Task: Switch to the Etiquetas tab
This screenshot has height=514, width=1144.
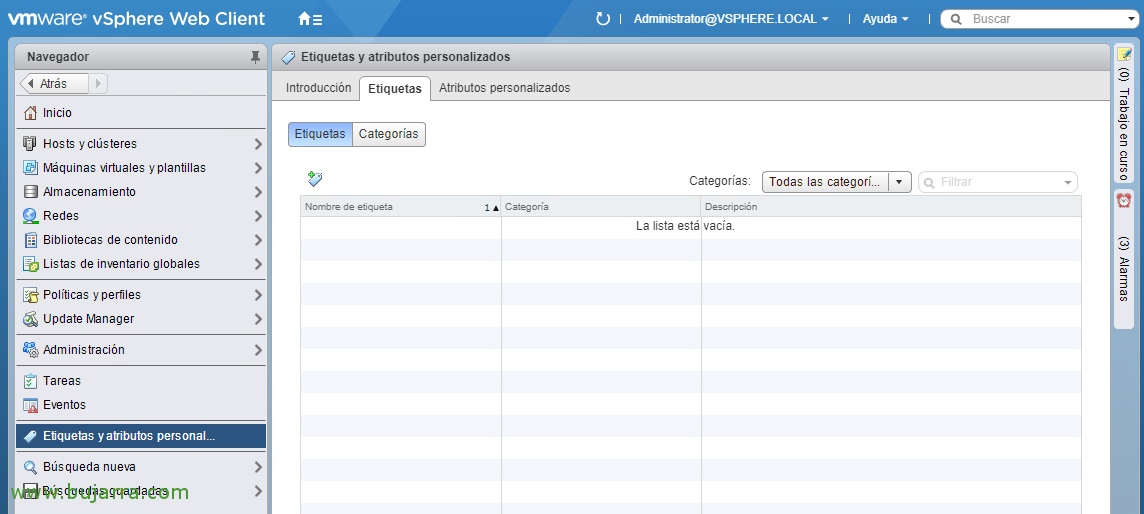Action: pos(395,88)
